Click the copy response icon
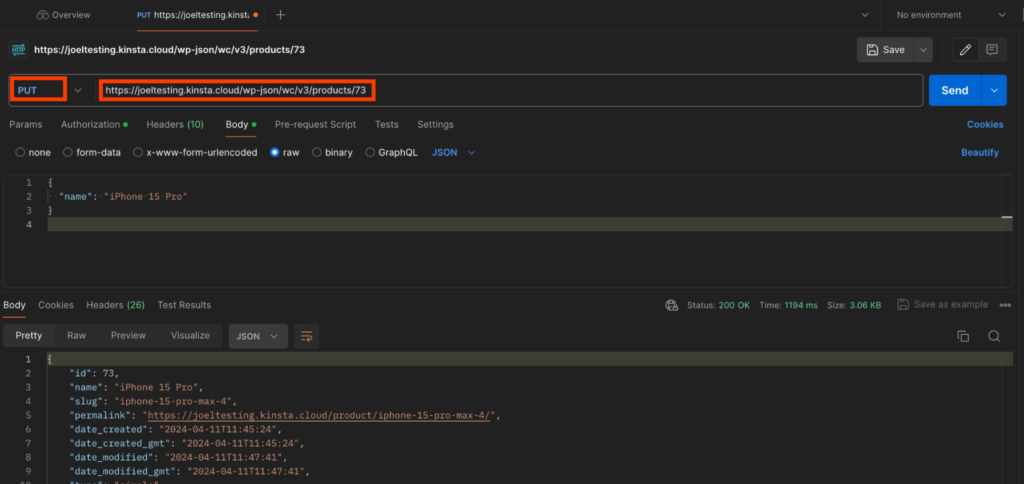 coord(963,336)
